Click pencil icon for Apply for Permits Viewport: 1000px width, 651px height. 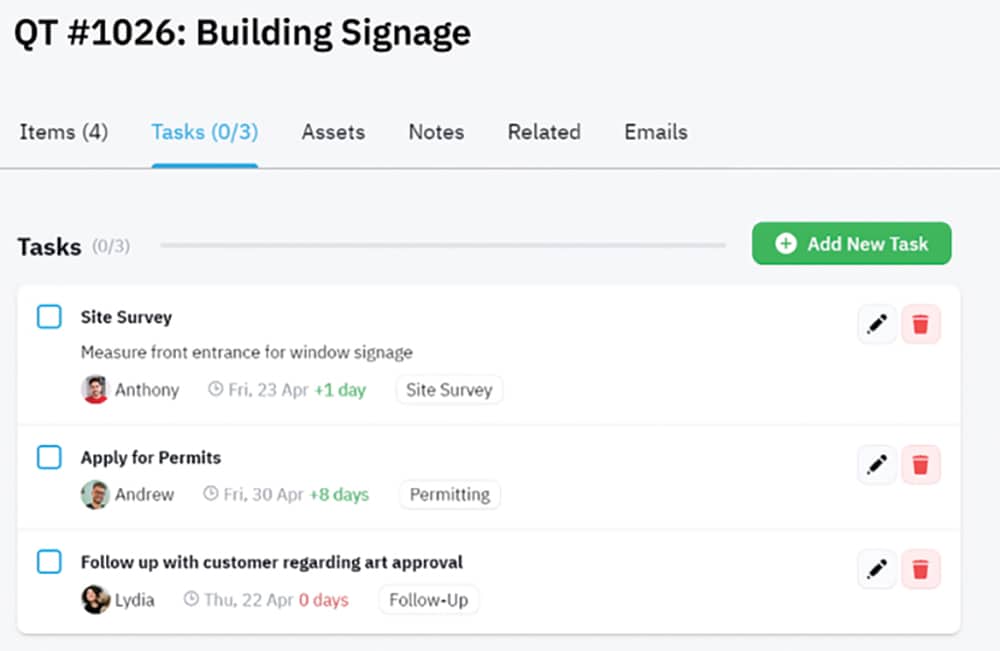click(x=877, y=465)
